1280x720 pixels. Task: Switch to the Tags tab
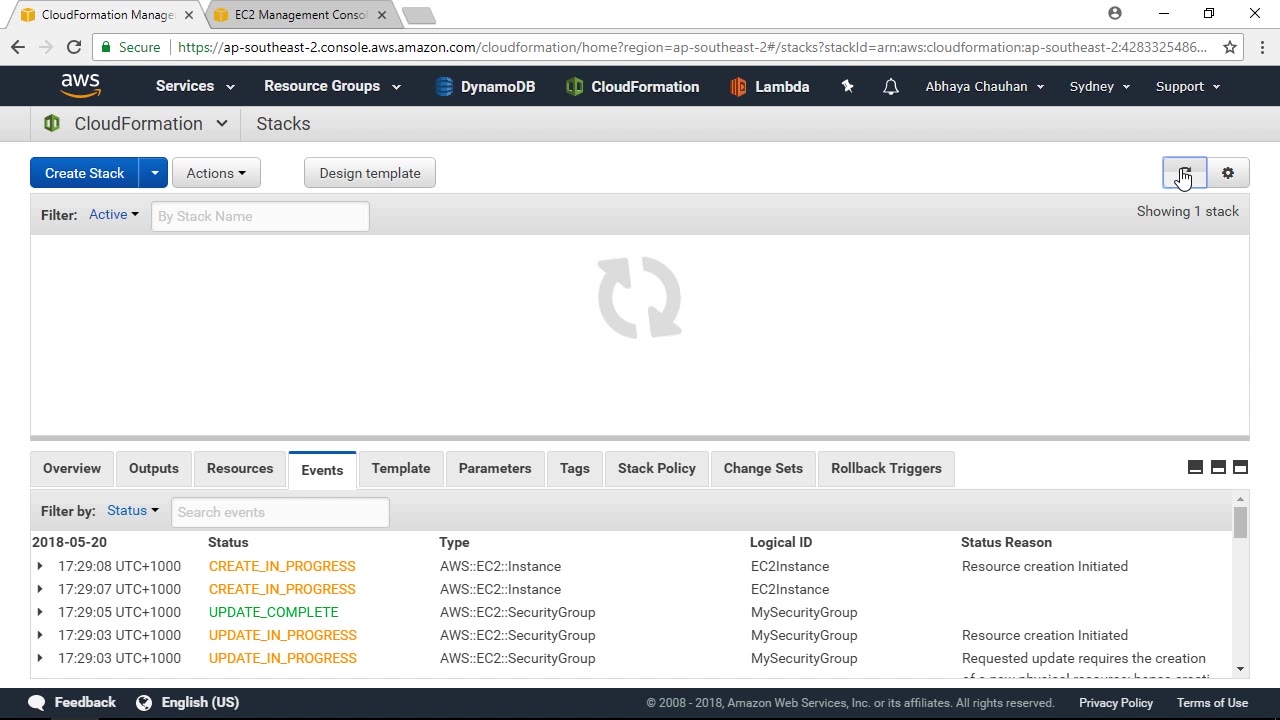(575, 469)
